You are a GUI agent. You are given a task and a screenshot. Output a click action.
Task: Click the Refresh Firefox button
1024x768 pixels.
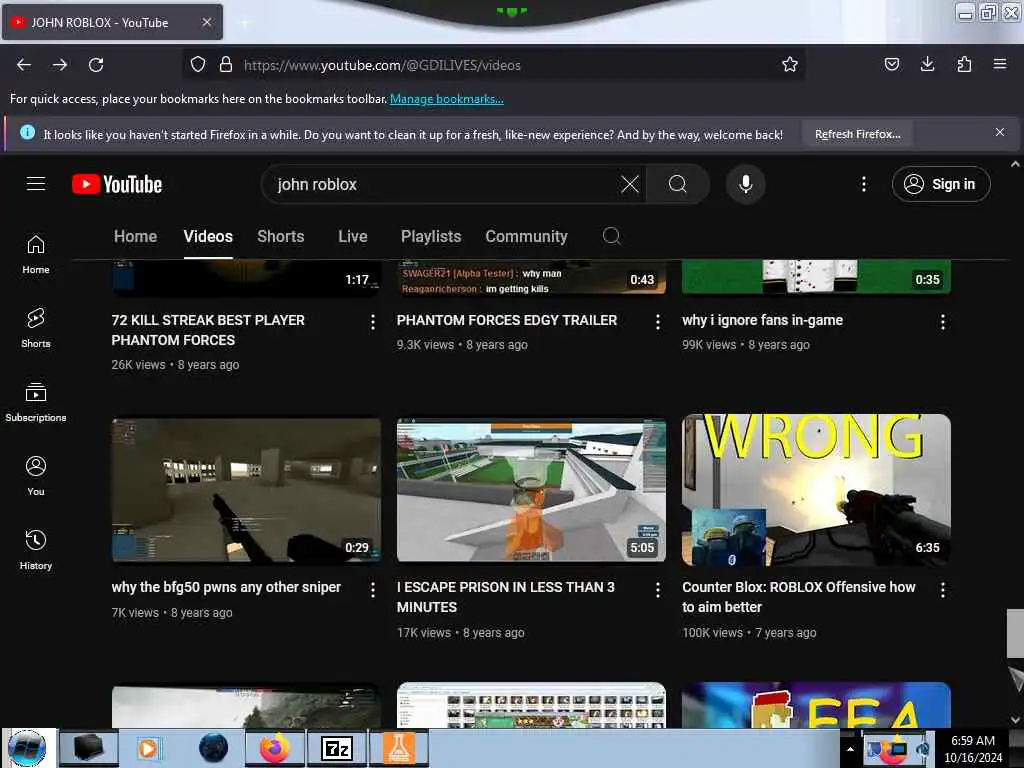click(857, 134)
